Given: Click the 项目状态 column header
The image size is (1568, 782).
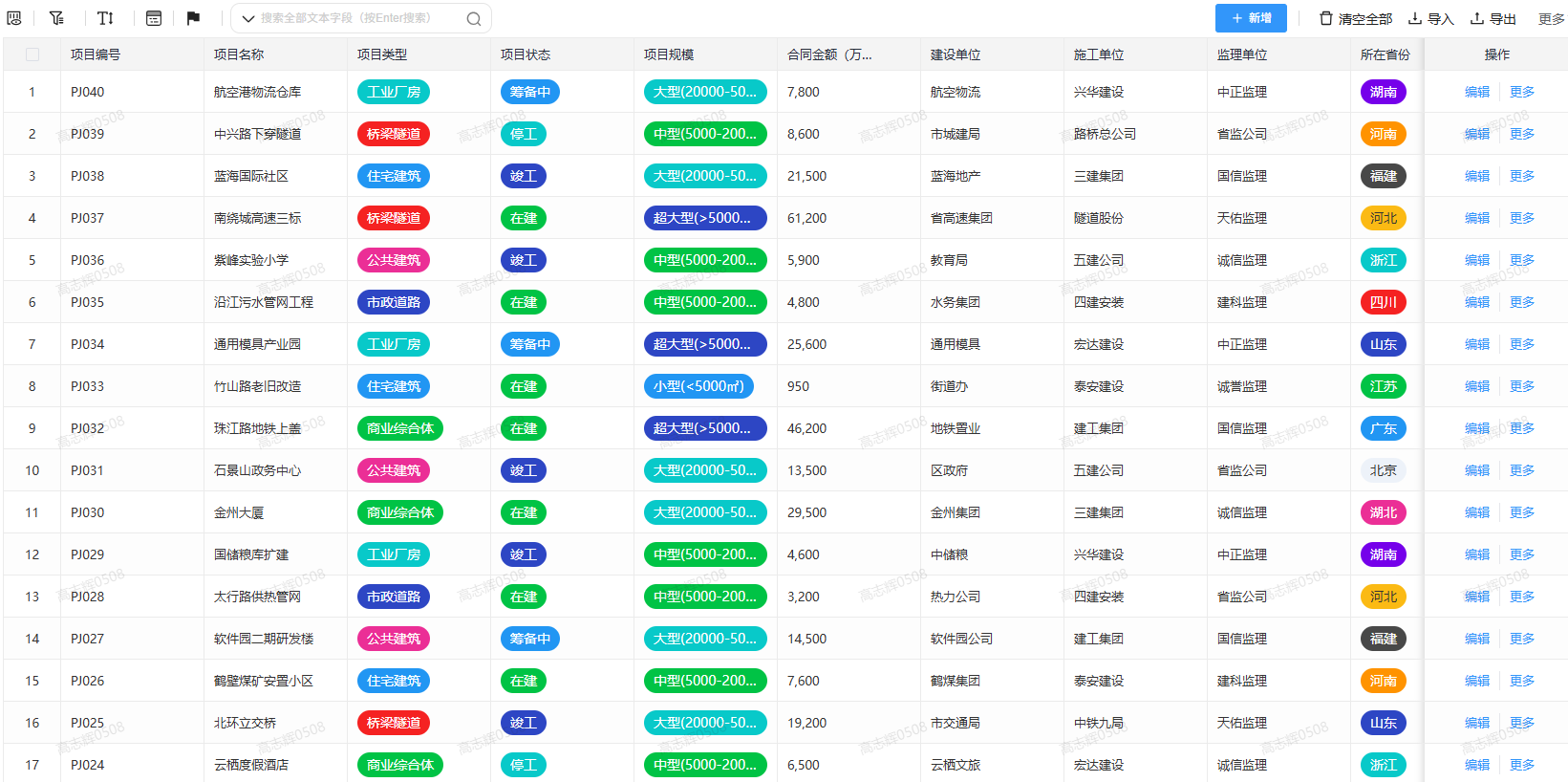Looking at the screenshot, I should coord(526,54).
